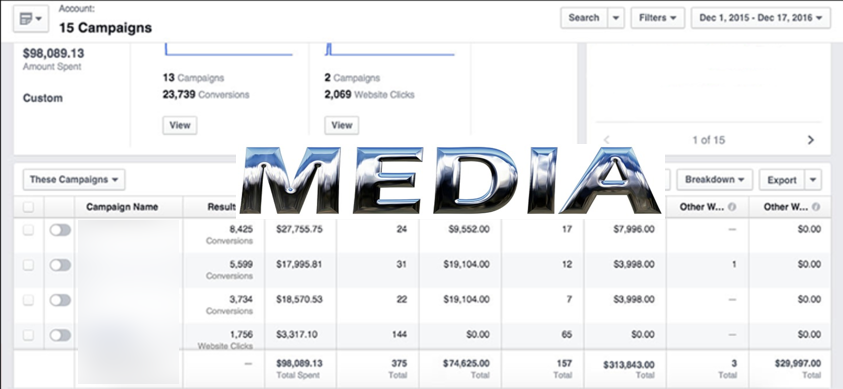843x389 pixels.
Task: Click info icon on first Other W... column
Action: (x=732, y=207)
